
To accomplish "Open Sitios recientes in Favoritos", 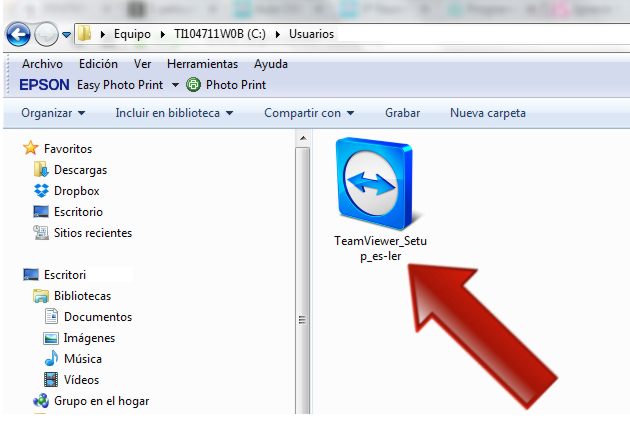I will pos(93,233).
